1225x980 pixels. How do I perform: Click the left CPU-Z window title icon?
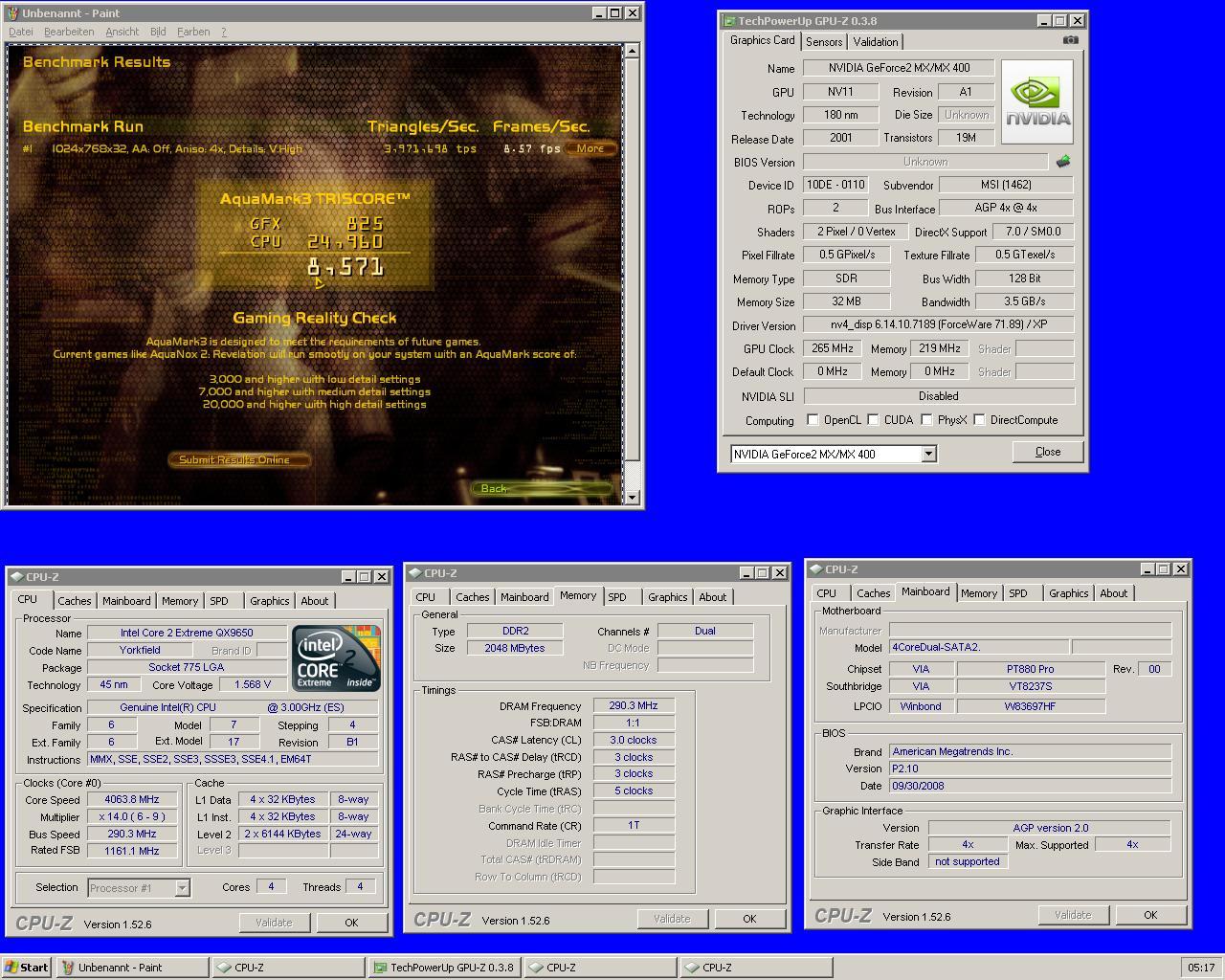pos(16,576)
